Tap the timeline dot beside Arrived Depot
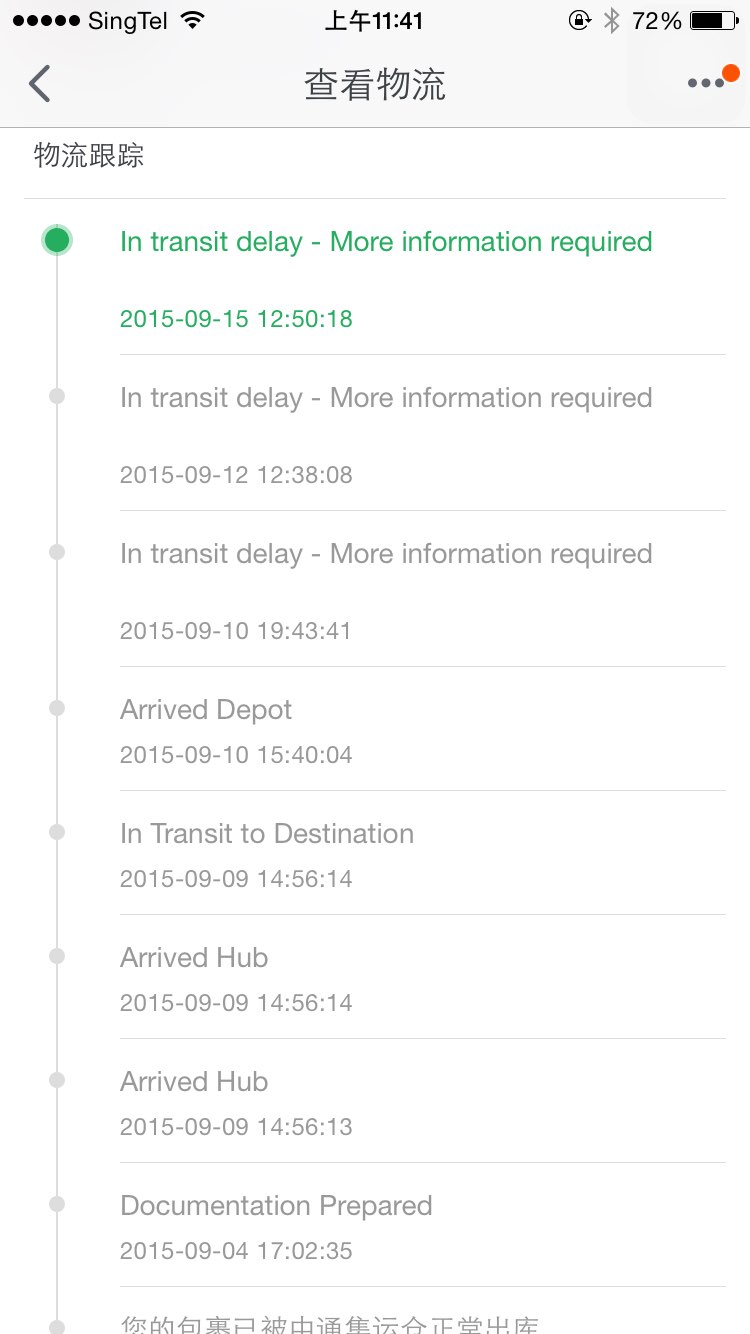750x1334 pixels. (57, 708)
